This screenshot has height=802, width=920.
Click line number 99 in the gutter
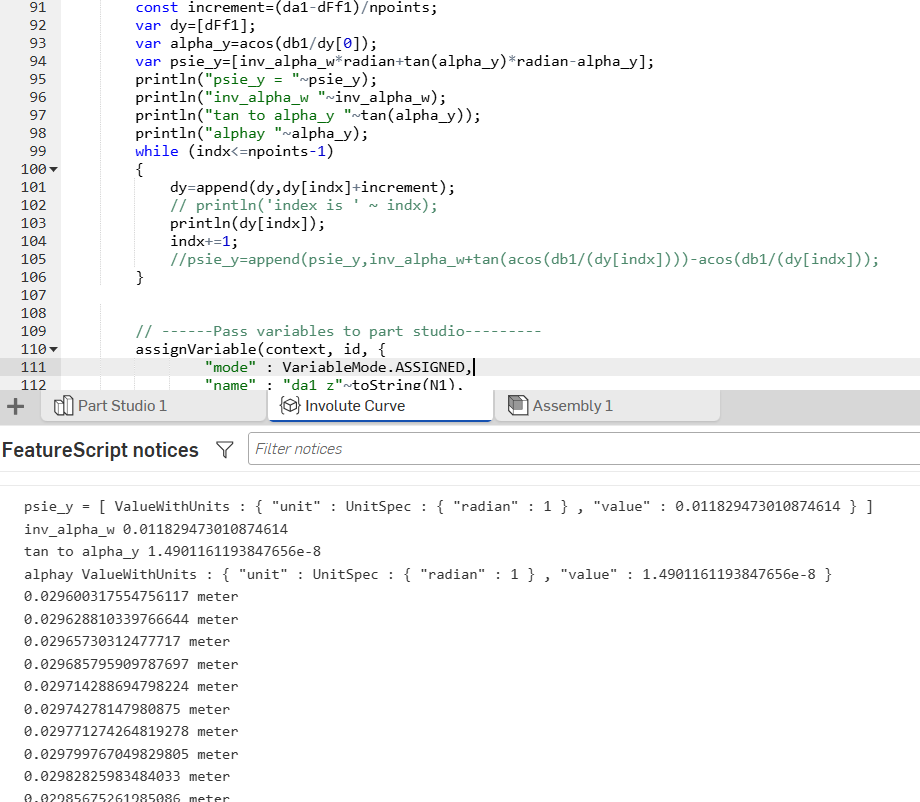click(38, 151)
